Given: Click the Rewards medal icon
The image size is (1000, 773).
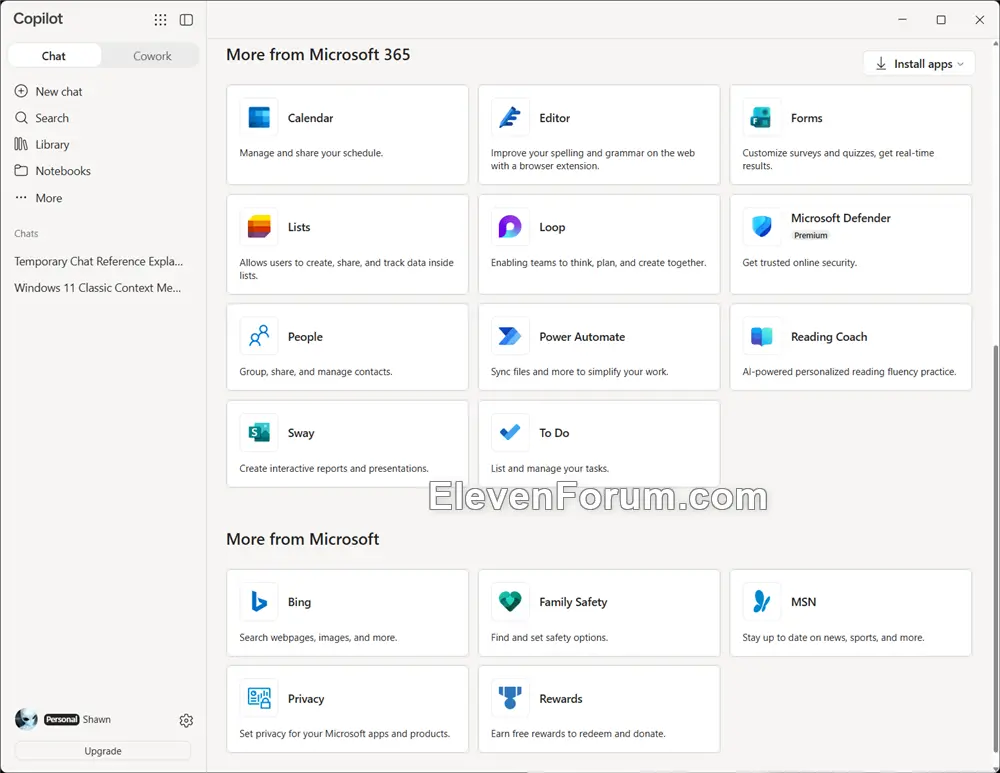Looking at the screenshot, I should pos(510,698).
